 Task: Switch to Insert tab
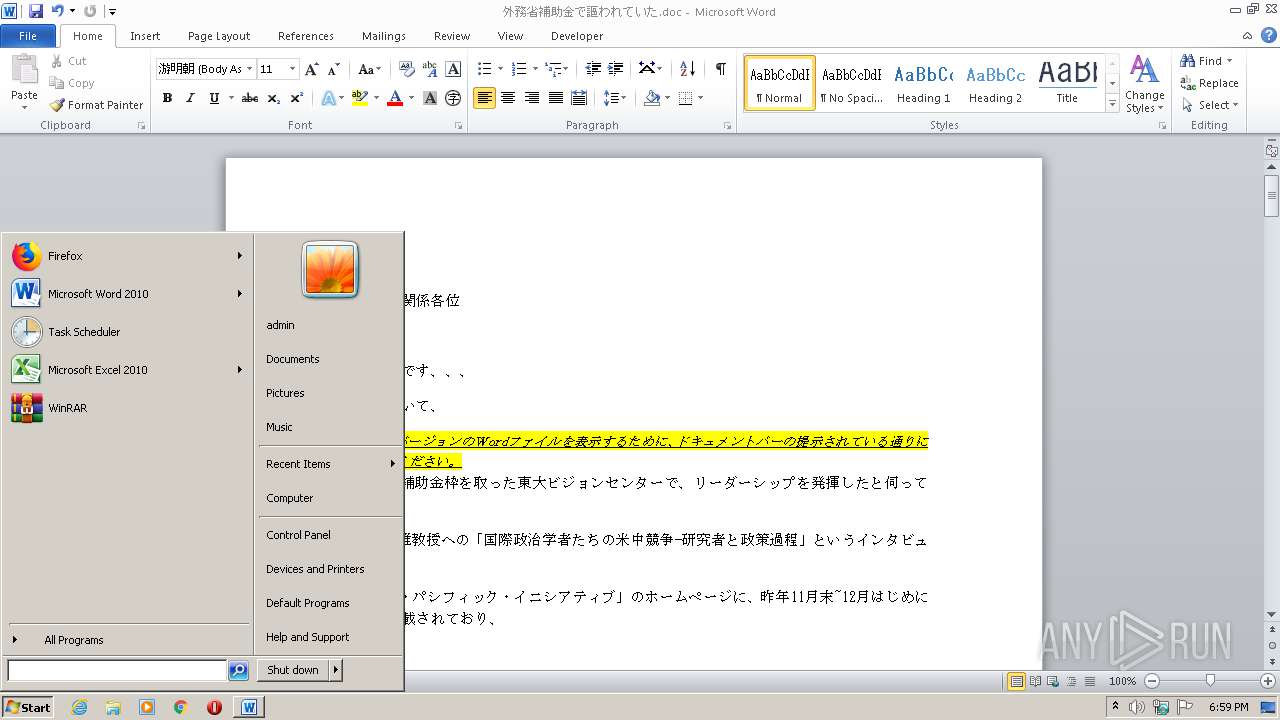point(145,36)
